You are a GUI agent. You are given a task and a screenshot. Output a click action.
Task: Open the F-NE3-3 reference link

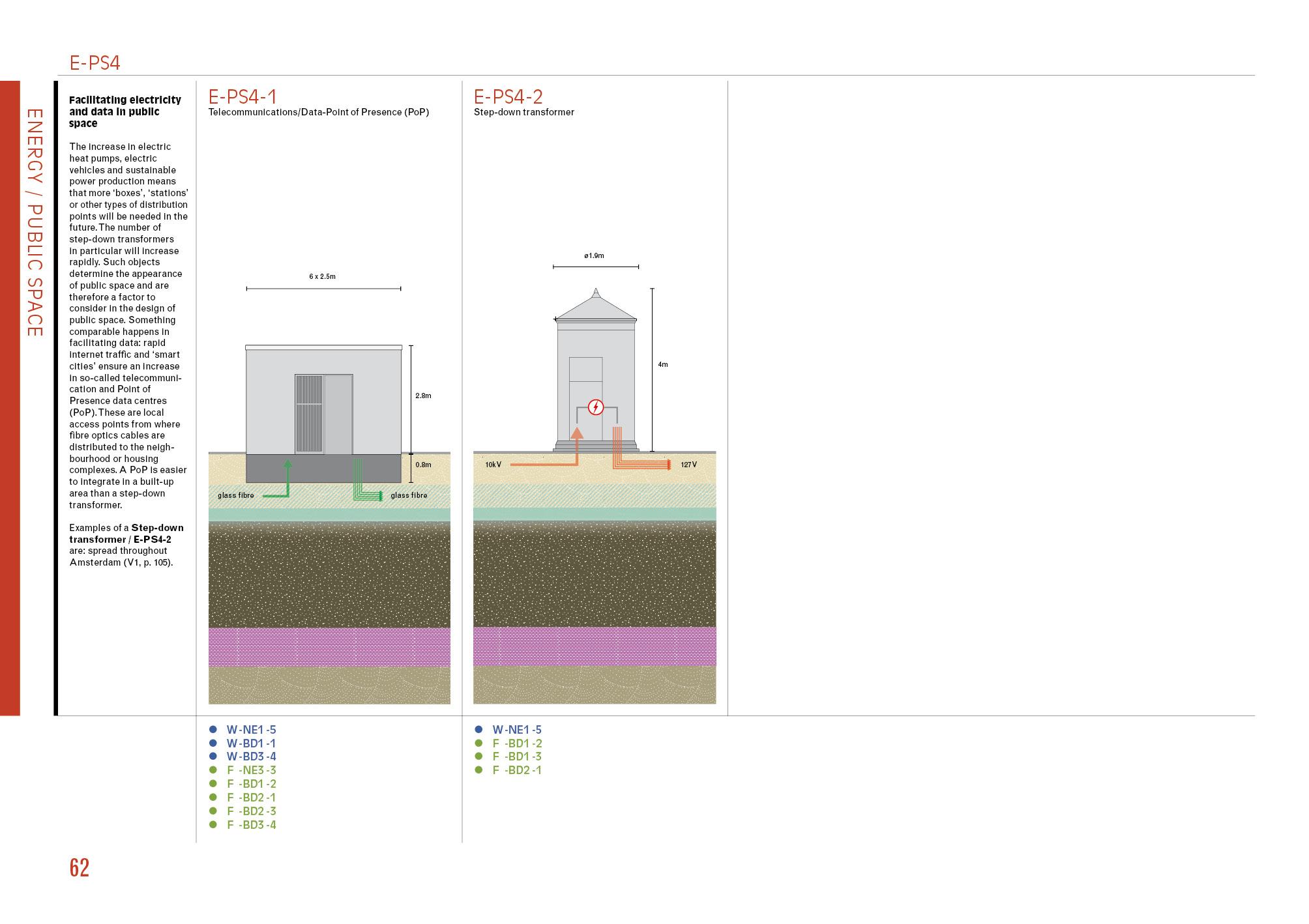point(251,770)
